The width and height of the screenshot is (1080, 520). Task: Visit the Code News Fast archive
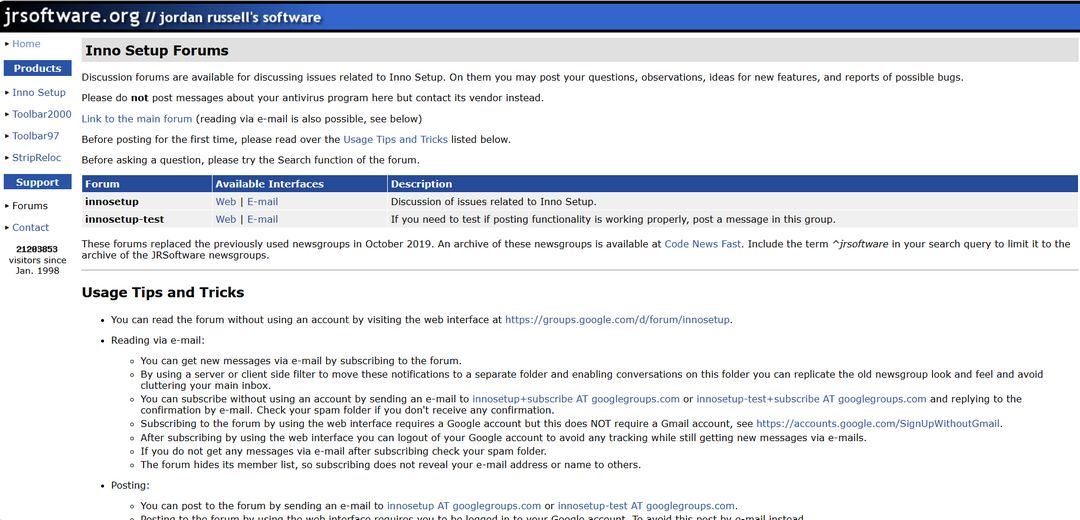pyautogui.click(x=702, y=244)
